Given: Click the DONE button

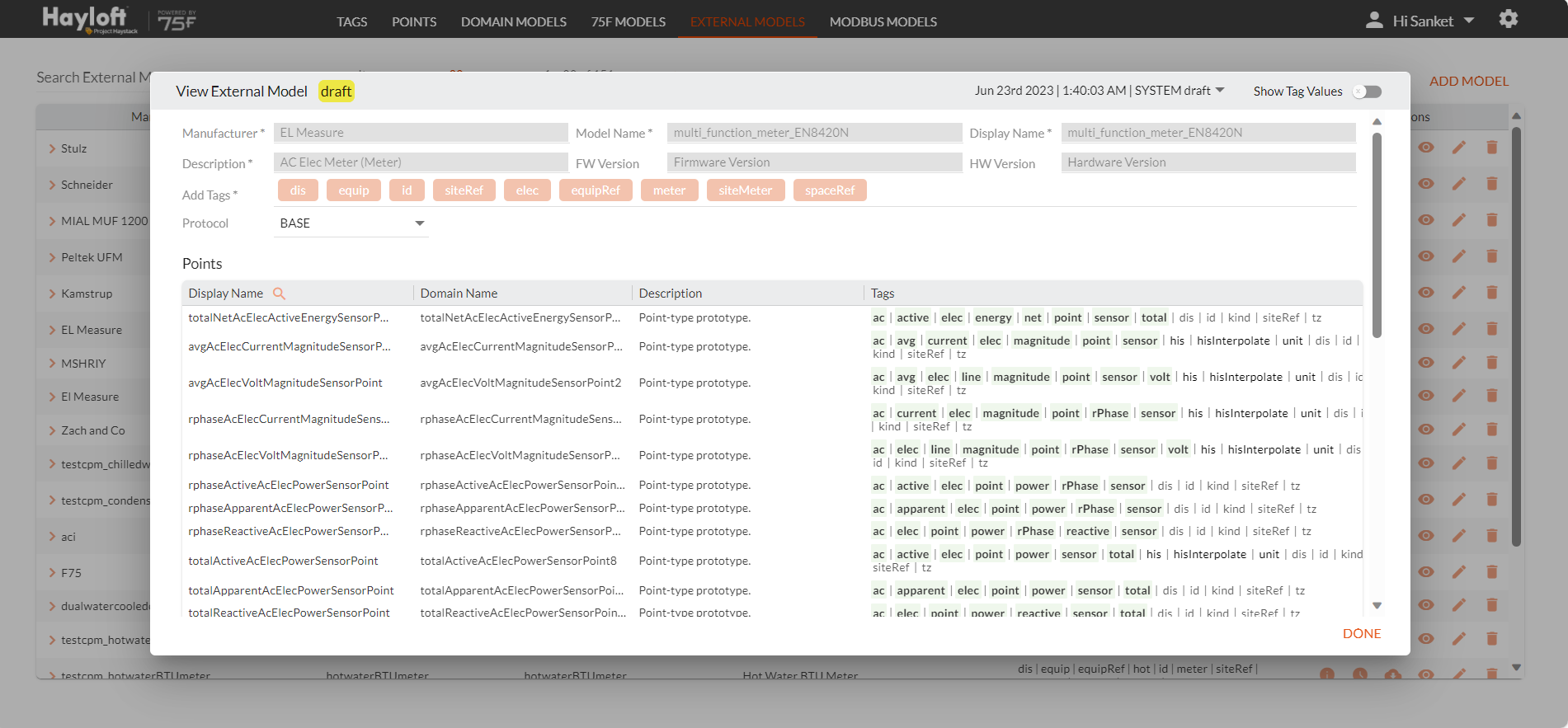Looking at the screenshot, I should point(1362,633).
